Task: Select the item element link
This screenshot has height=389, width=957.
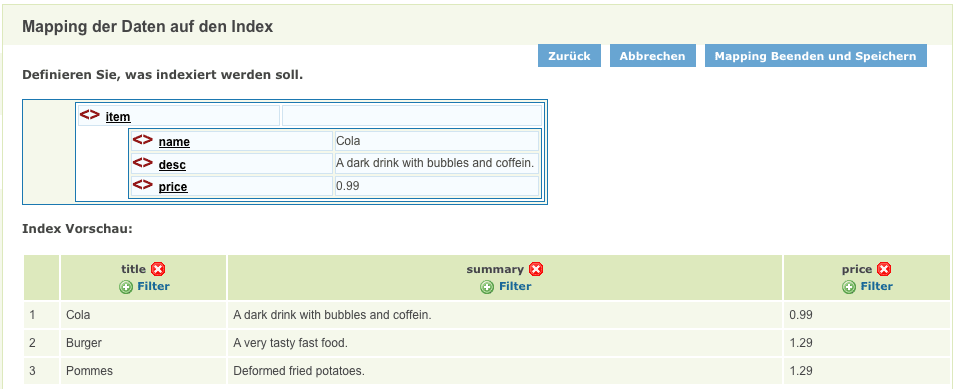Action: [118, 117]
